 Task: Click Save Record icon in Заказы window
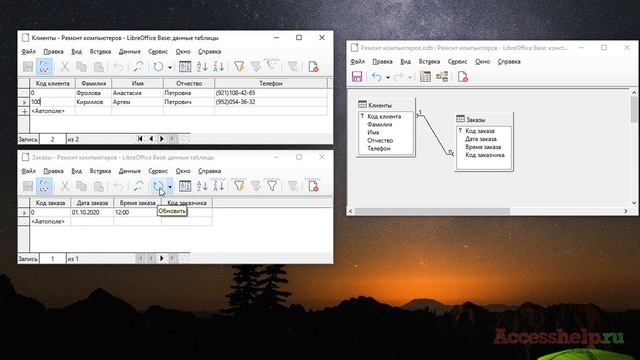pos(28,187)
